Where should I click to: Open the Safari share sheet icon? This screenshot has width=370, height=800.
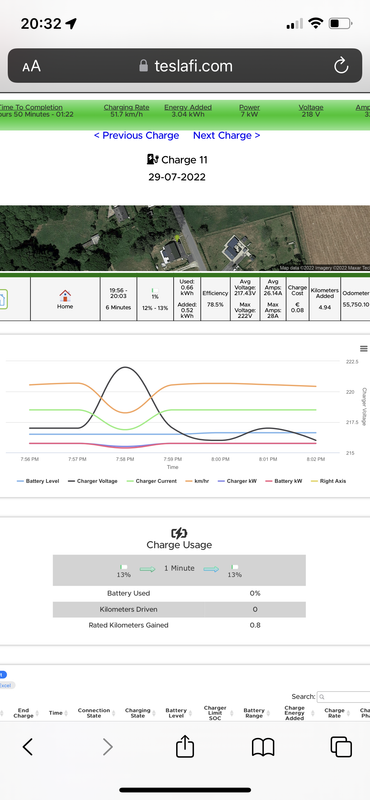pyautogui.click(x=185, y=746)
